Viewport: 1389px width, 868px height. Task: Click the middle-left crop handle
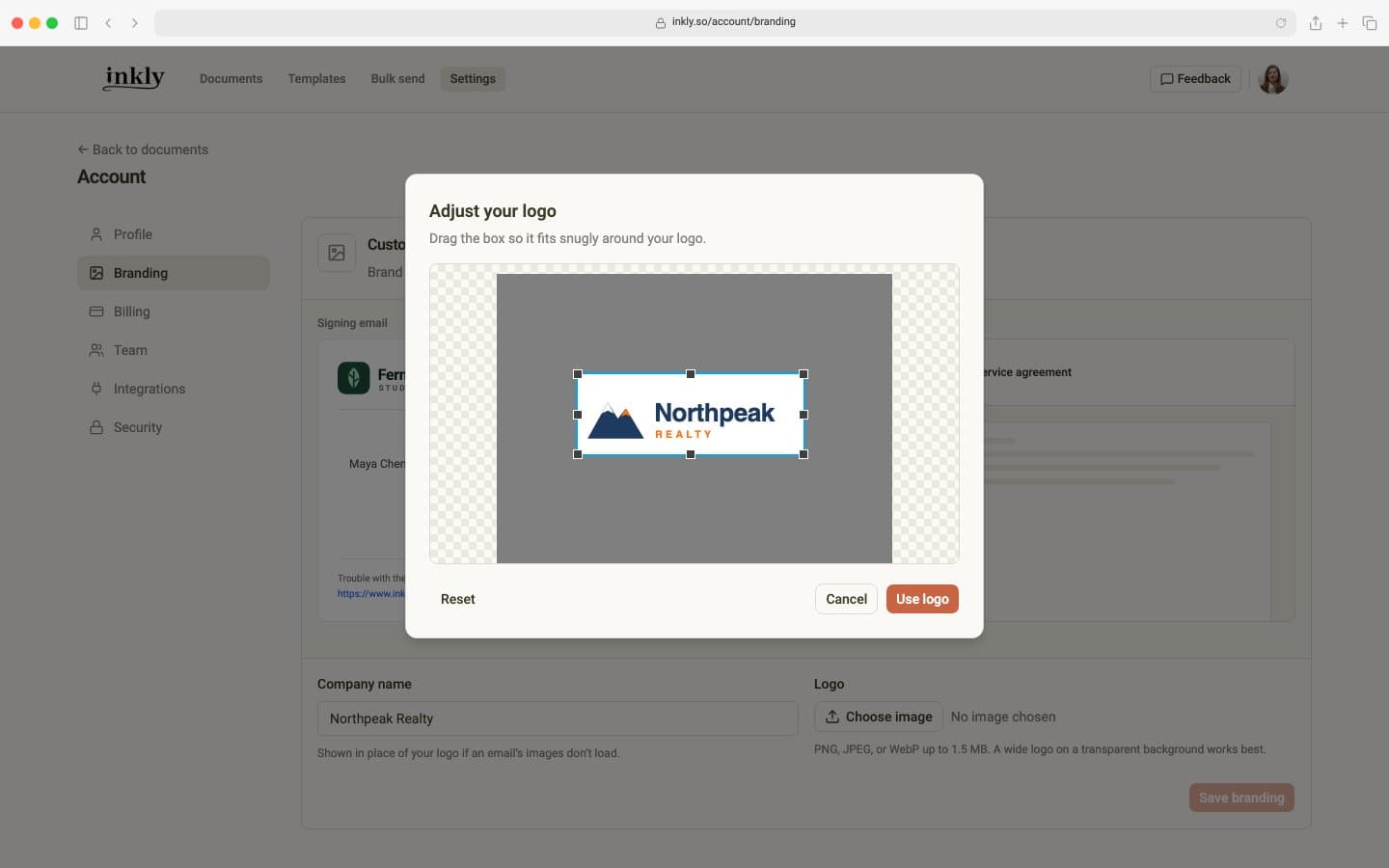578,415
